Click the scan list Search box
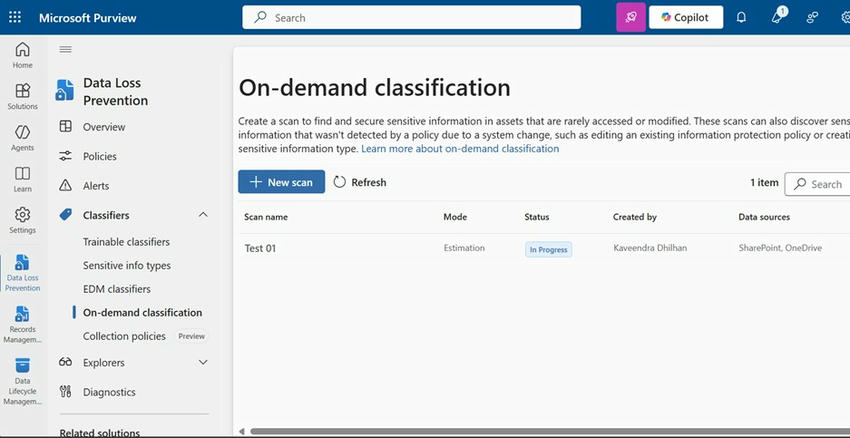The image size is (850, 438). (x=817, y=184)
